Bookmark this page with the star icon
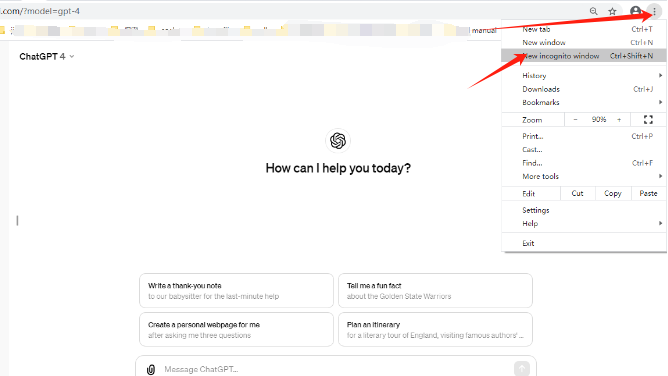This screenshot has width=668, height=376. click(x=613, y=11)
